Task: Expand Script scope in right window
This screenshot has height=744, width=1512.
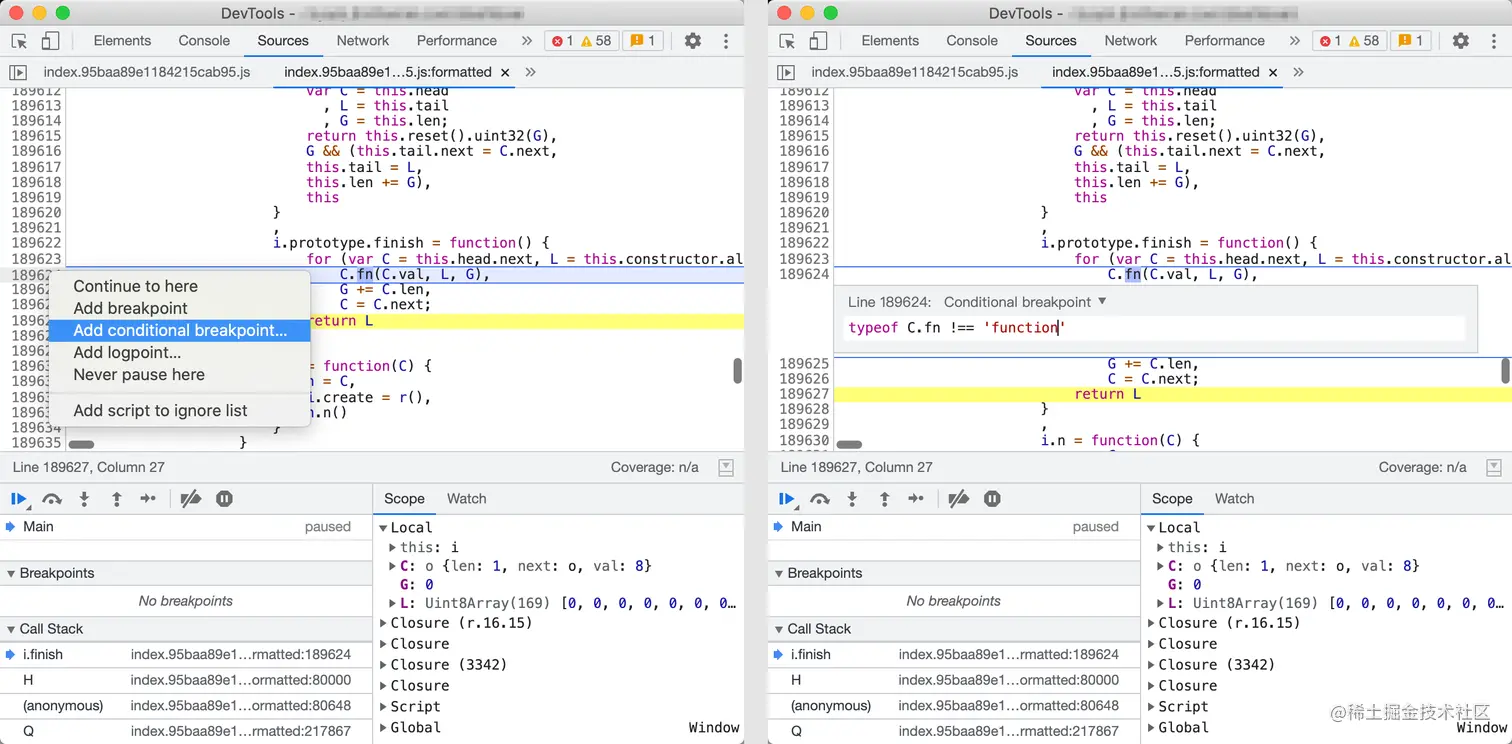Action: click(1151, 707)
